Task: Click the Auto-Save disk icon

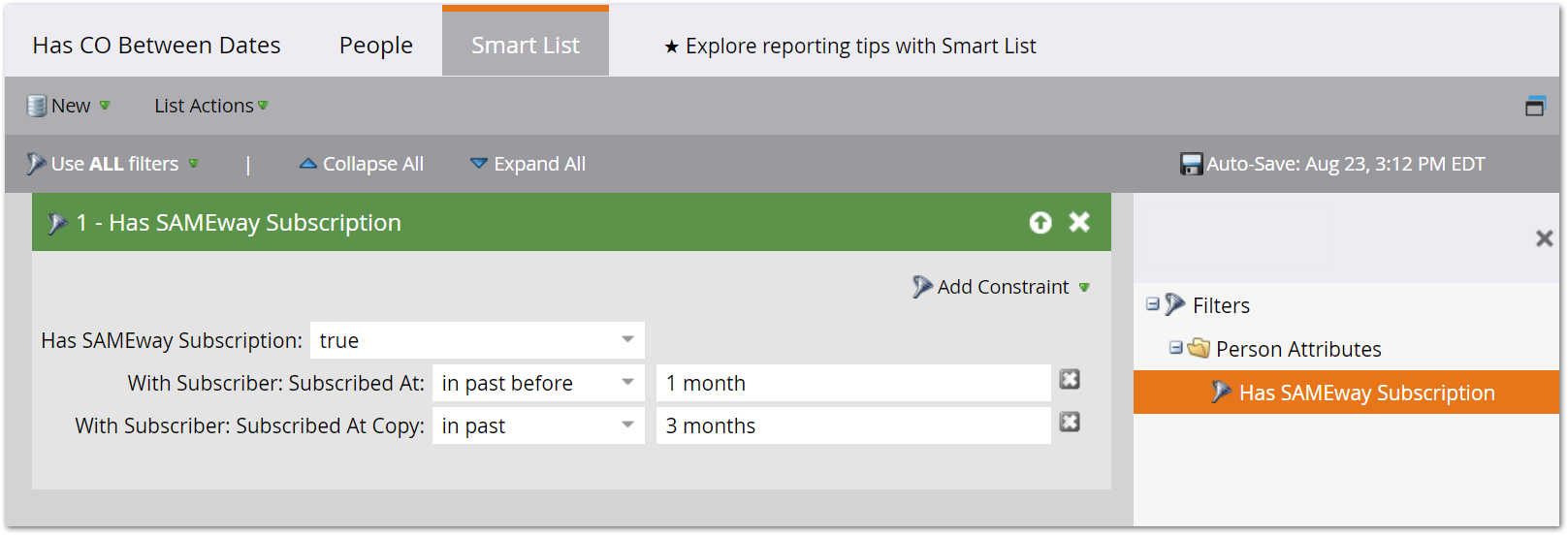Action: click(1191, 164)
